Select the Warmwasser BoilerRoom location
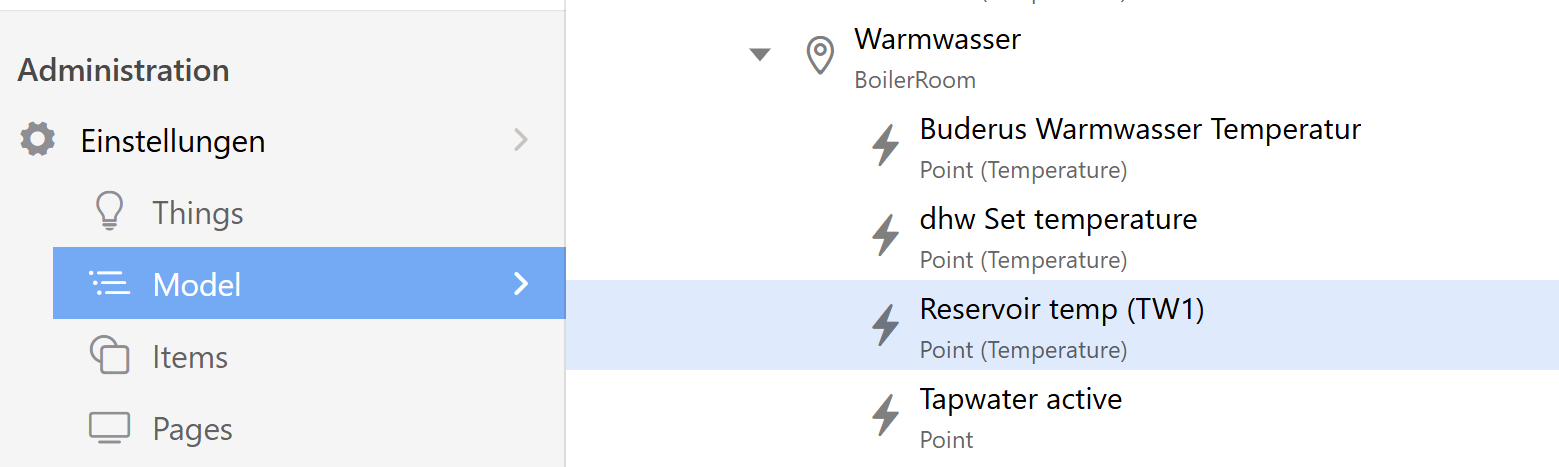The width and height of the screenshot is (1559, 467). 937,56
